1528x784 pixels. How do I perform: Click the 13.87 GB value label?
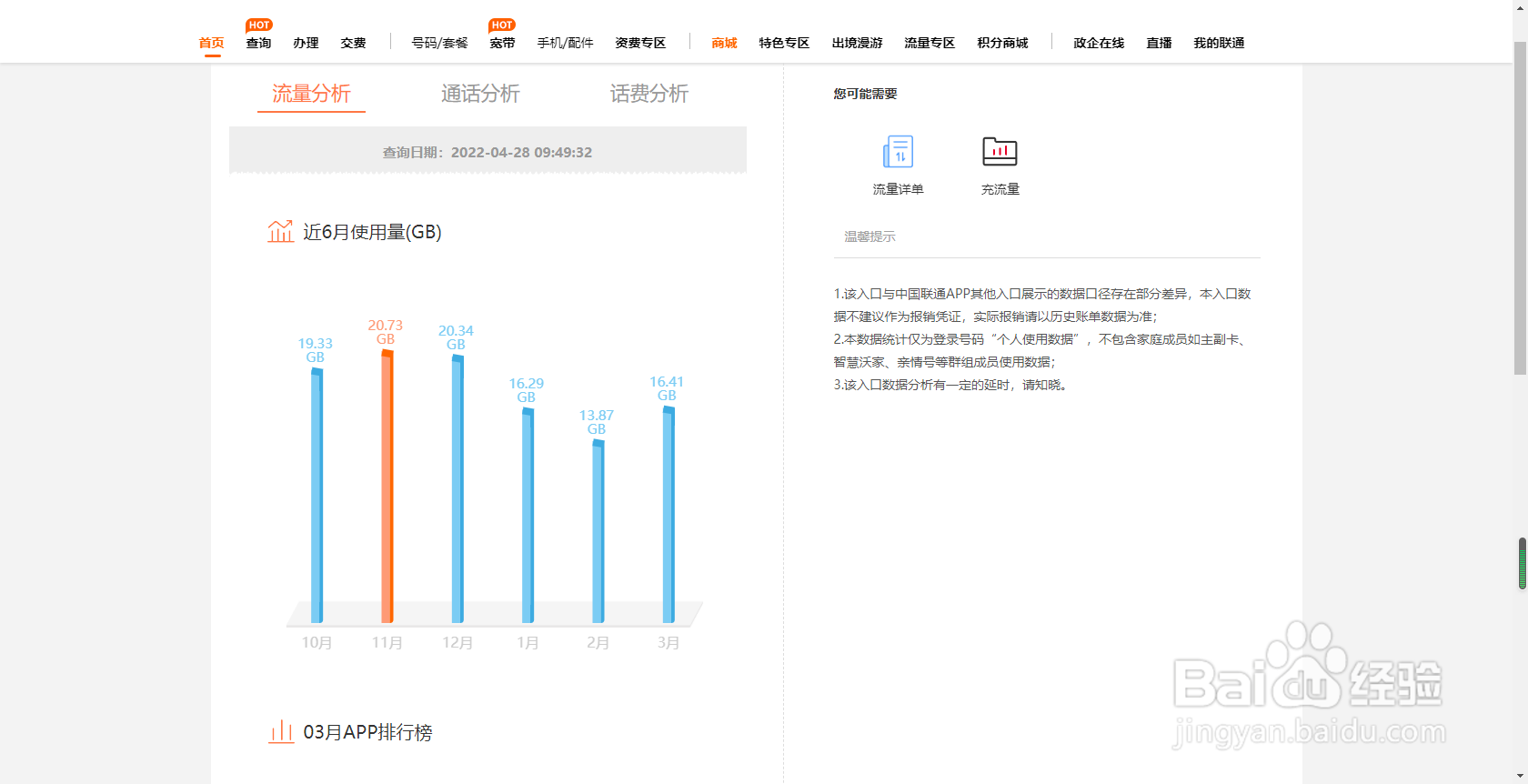[597, 422]
